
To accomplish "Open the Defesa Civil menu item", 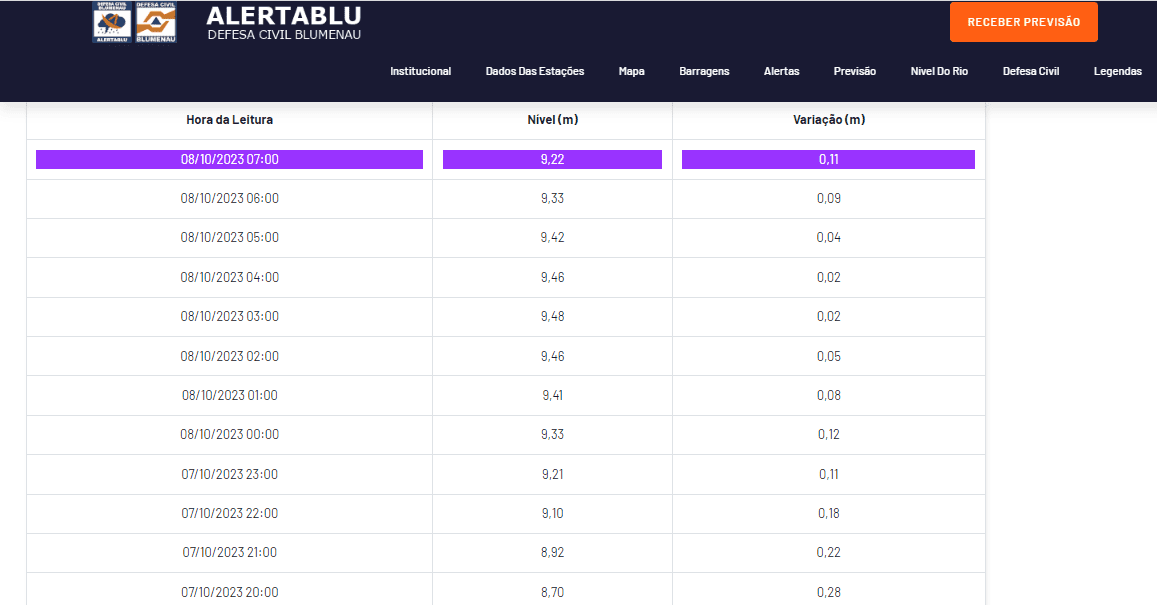I will 1031,71.
